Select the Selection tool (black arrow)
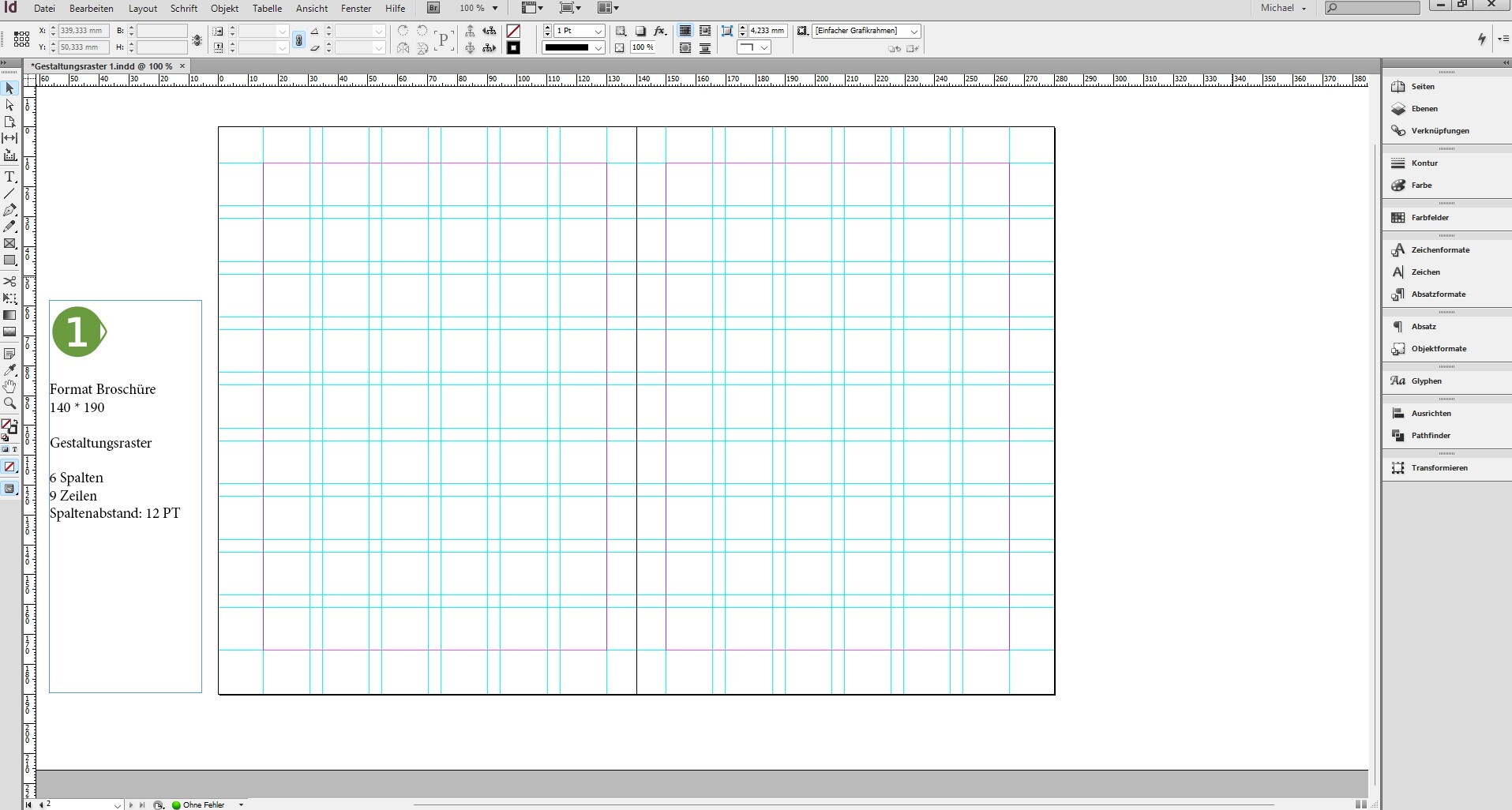The image size is (1512, 810). click(9, 88)
